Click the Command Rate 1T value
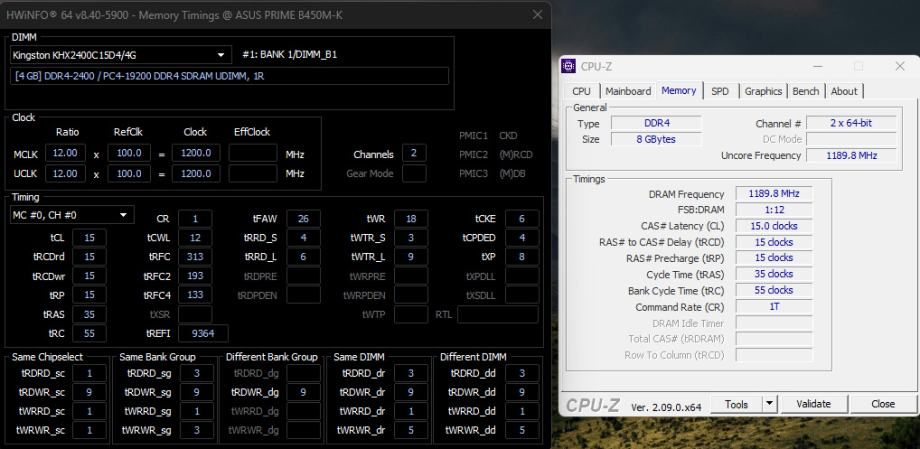The width and height of the screenshot is (920, 449). [774, 307]
